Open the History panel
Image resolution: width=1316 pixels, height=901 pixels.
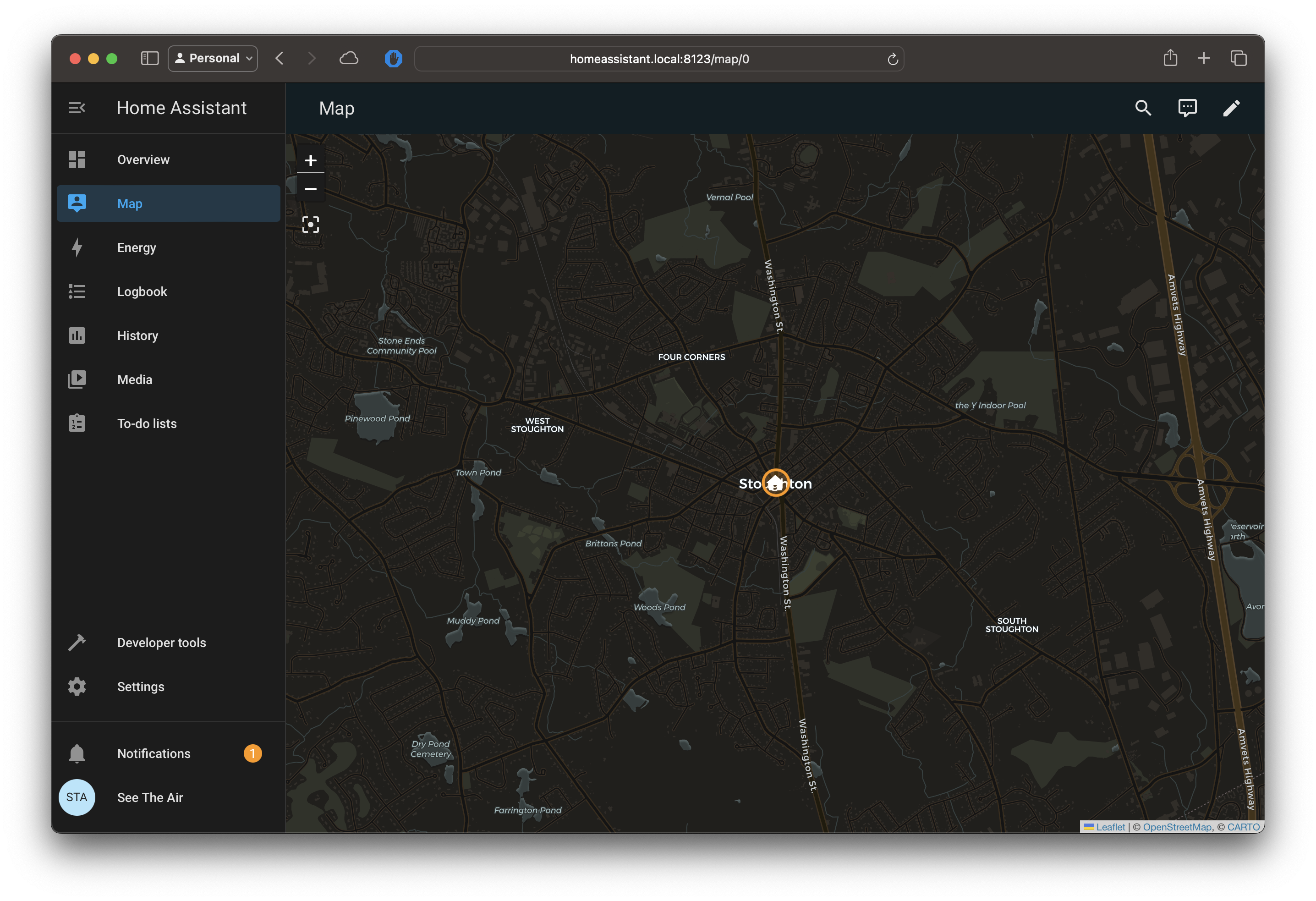click(x=137, y=335)
